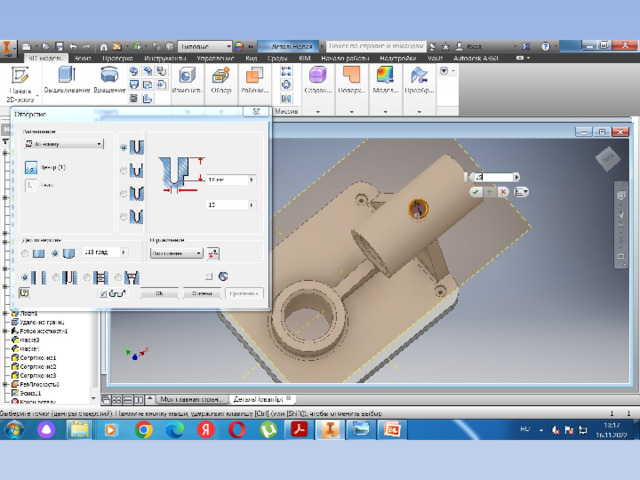The image size is (640, 480).
Task: Click the OK button in hole dialog
Action: pos(159,293)
